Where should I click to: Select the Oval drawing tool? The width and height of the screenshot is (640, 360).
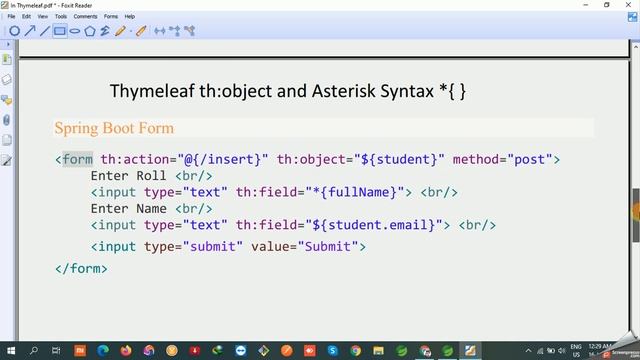click(14, 31)
